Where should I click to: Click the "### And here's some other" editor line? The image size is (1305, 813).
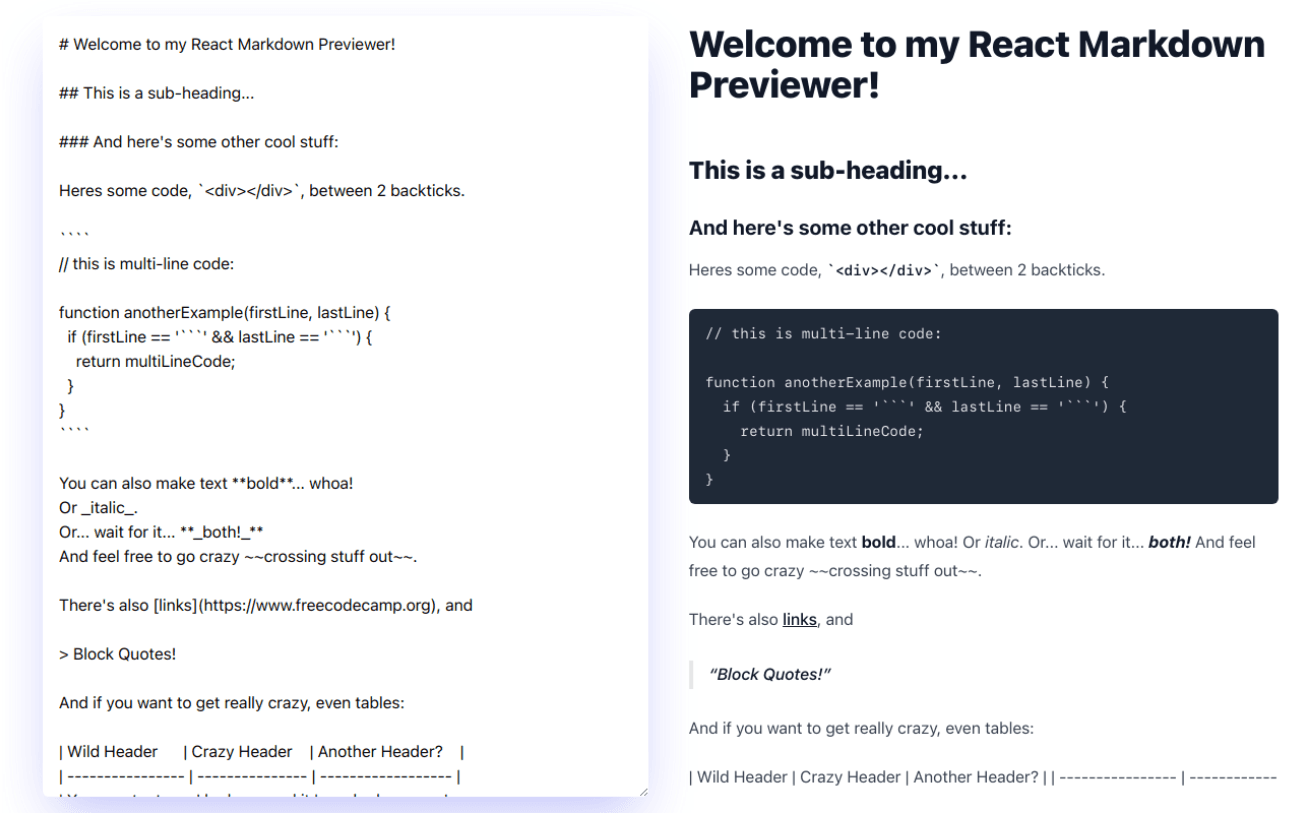click(x=199, y=142)
